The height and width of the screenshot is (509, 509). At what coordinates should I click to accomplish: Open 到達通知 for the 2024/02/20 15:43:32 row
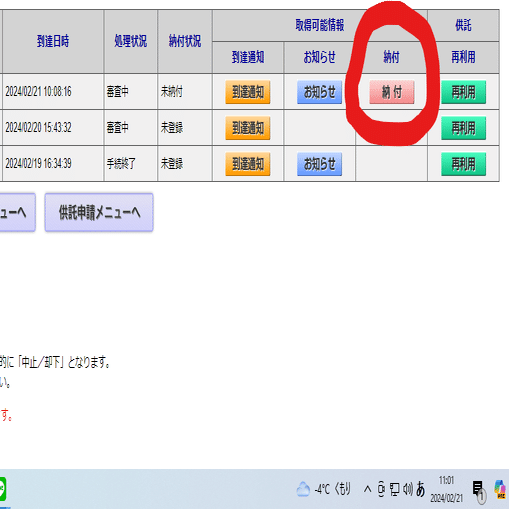[x=248, y=128]
